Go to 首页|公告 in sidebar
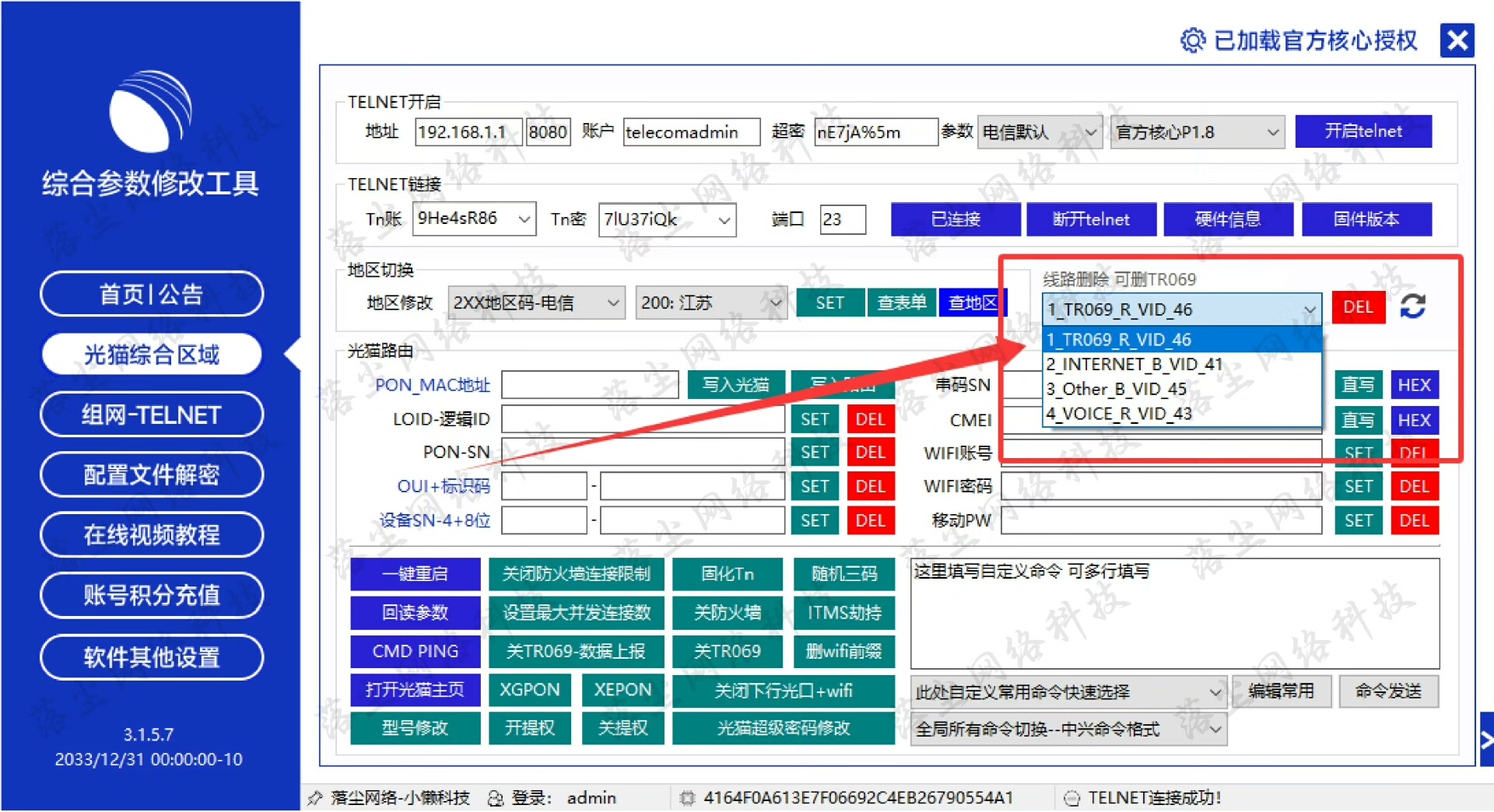Image resolution: width=1494 pixels, height=812 pixels. pyautogui.click(x=152, y=294)
